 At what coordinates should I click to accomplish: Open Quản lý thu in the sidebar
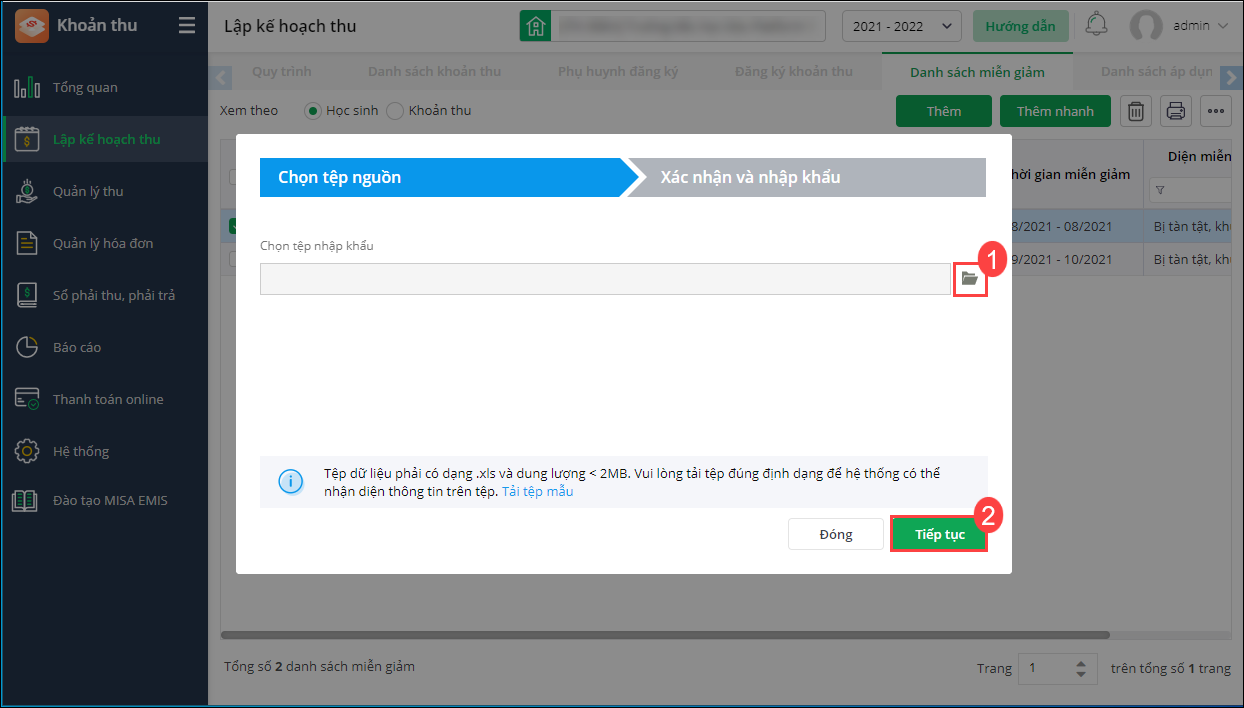coord(104,192)
